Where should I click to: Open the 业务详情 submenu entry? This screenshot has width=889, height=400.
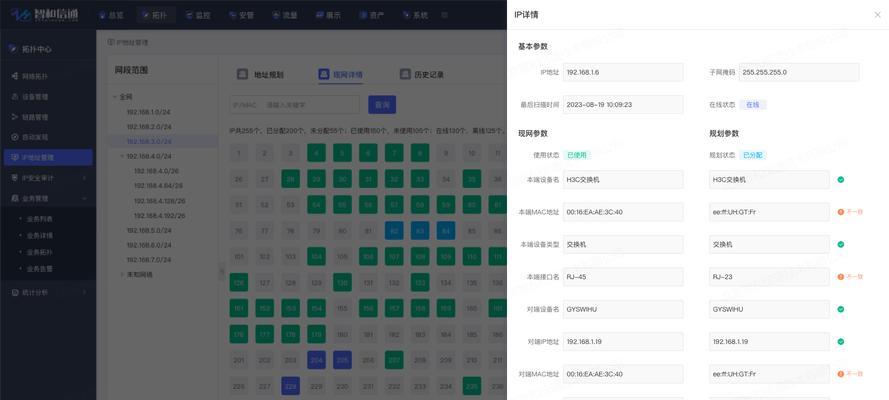click(x=40, y=235)
